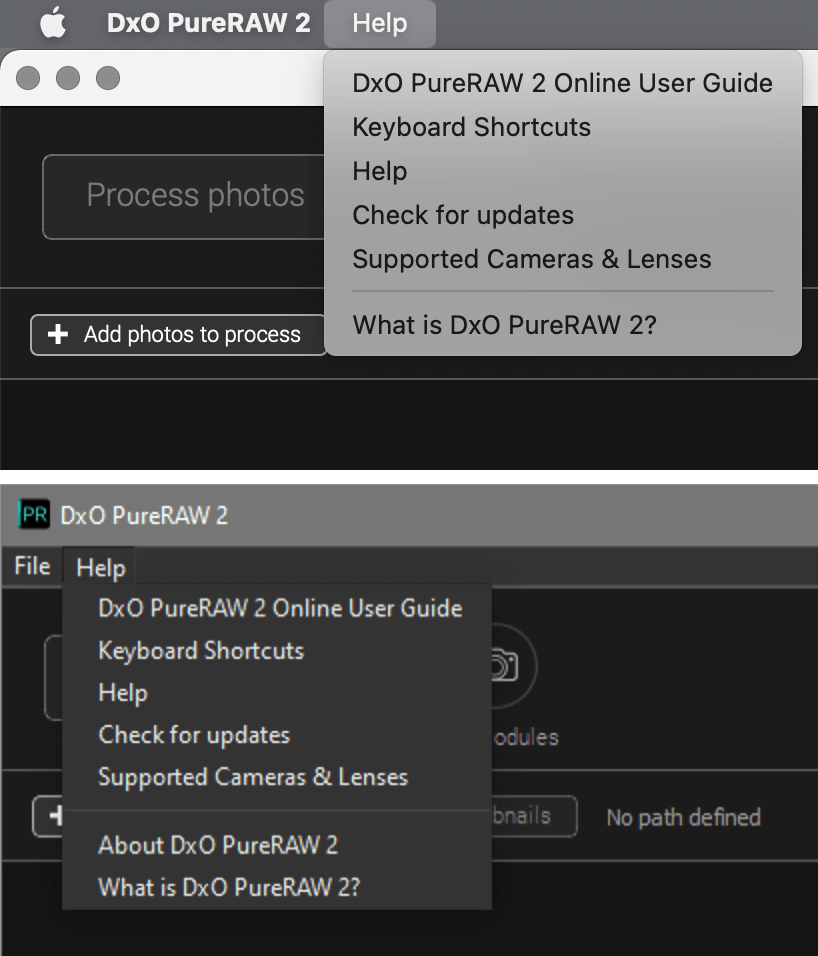
Task: Choose macOS Online User Guide entry
Action: point(563,83)
